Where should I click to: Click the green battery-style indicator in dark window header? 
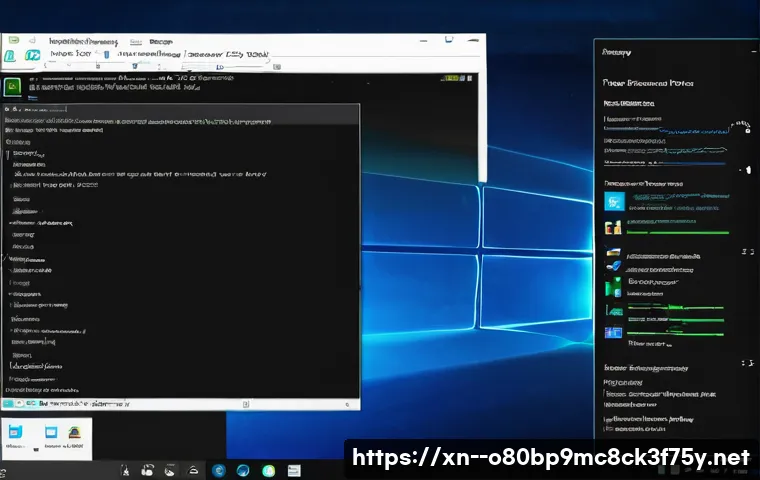tap(452, 78)
